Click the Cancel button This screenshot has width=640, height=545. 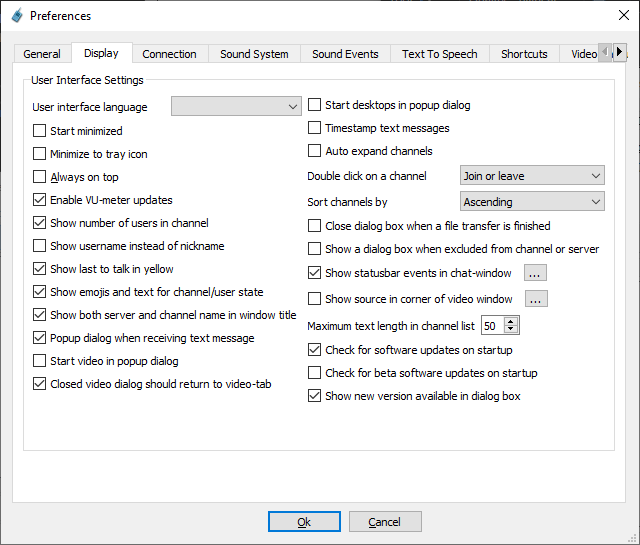coord(384,522)
